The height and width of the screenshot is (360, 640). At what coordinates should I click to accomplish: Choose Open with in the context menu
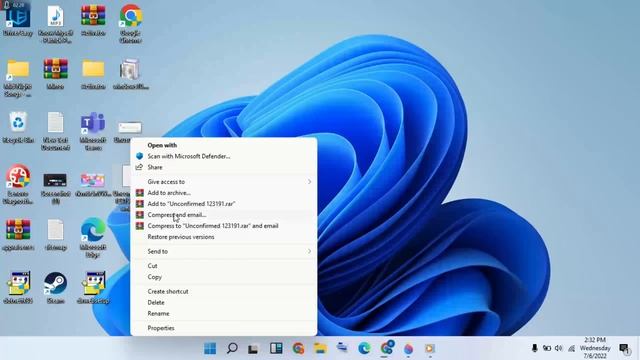pos(162,145)
